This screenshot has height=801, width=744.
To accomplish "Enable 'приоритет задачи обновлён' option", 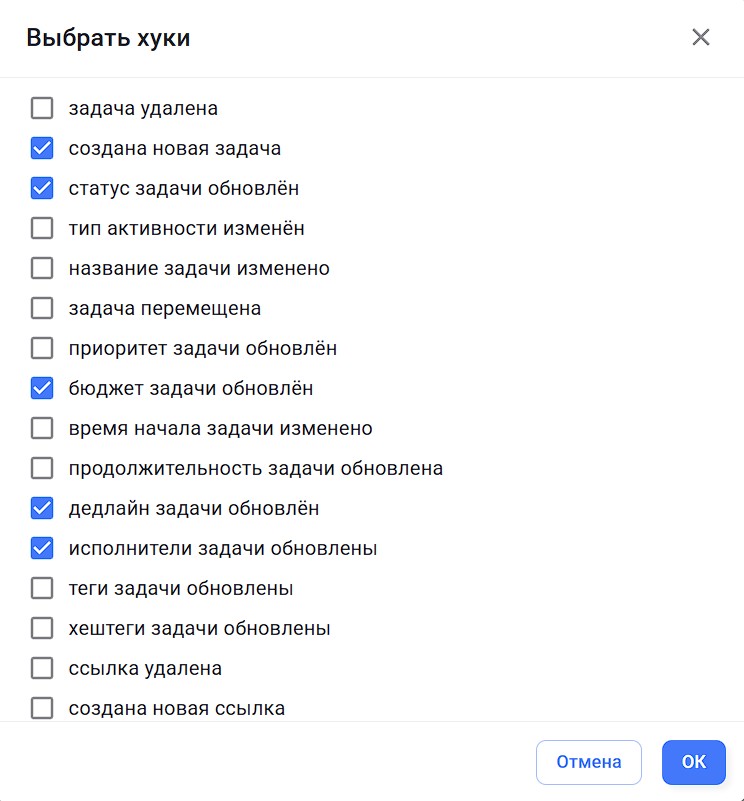I will click(x=42, y=348).
